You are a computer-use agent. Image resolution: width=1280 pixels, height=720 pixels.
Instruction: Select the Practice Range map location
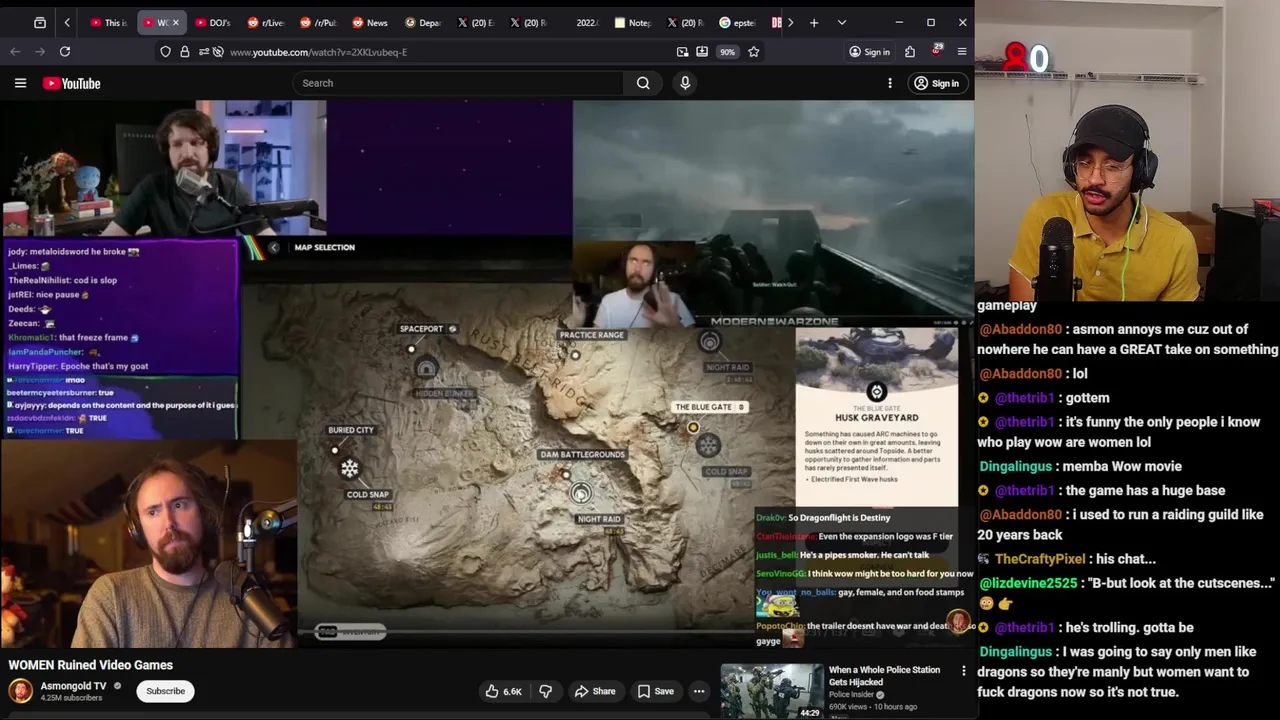point(592,335)
